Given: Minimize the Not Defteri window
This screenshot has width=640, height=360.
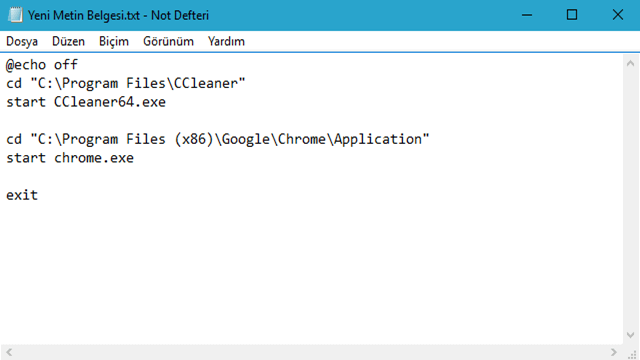Looking at the screenshot, I should [527, 15].
